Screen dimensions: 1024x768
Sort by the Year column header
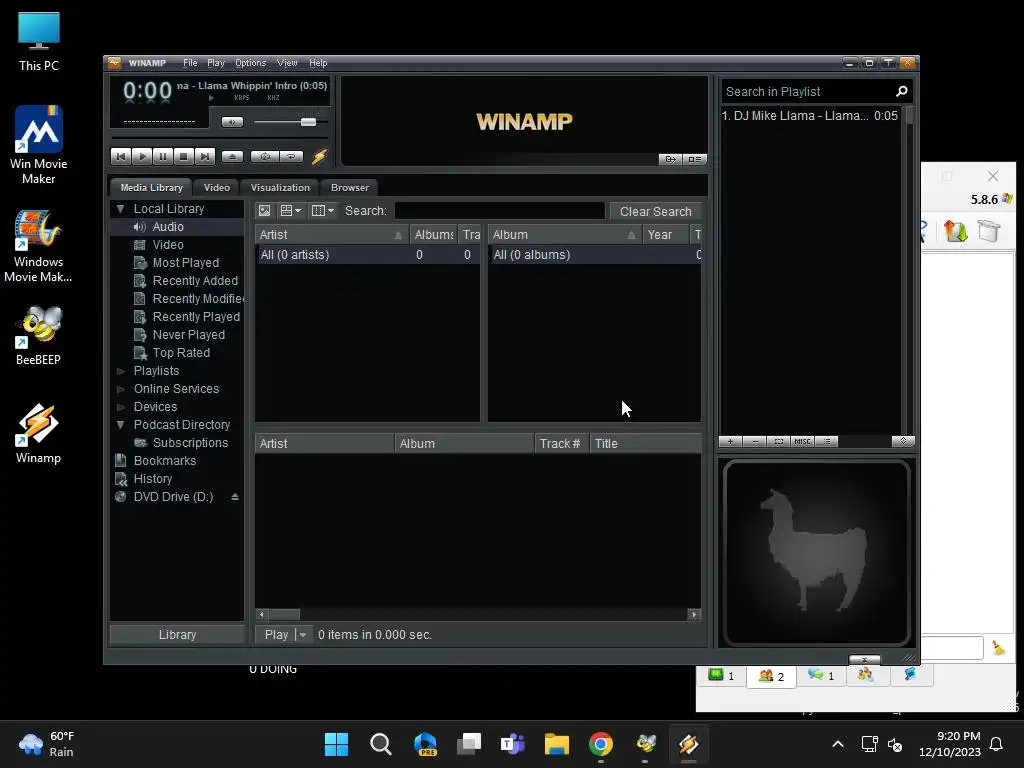(665, 234)
